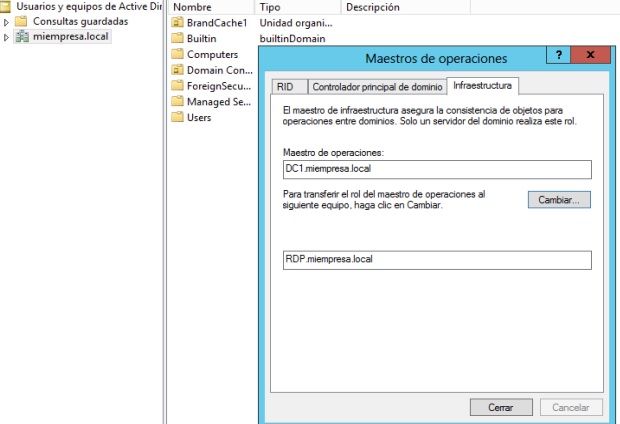The image size is (620, 424).
Task: Expand the miempresa.local domain node
Action: tap(7, 37)
